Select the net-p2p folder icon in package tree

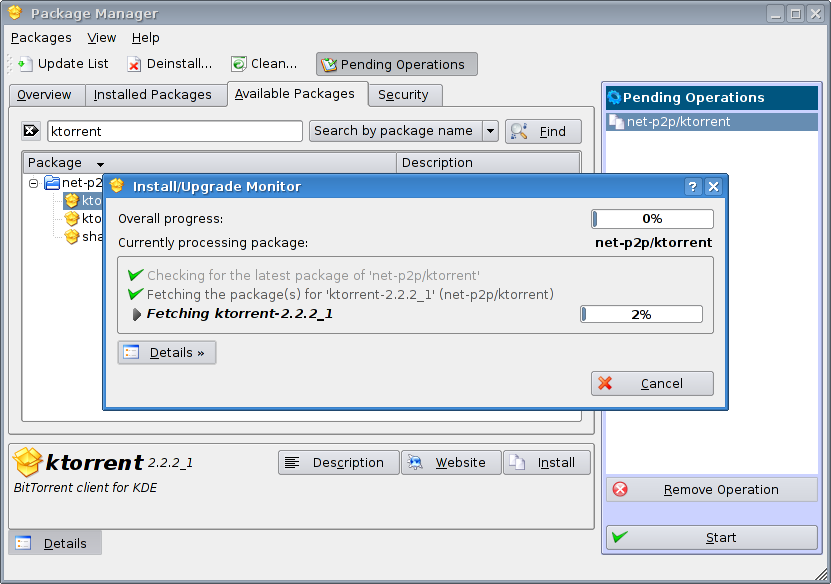(52, 183)
